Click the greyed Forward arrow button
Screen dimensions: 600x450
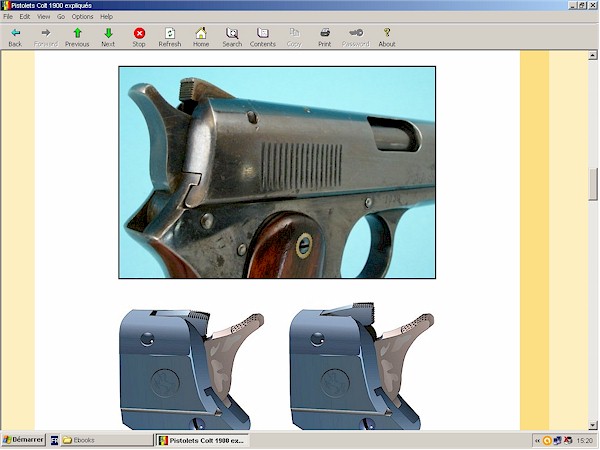pos(46,38)
